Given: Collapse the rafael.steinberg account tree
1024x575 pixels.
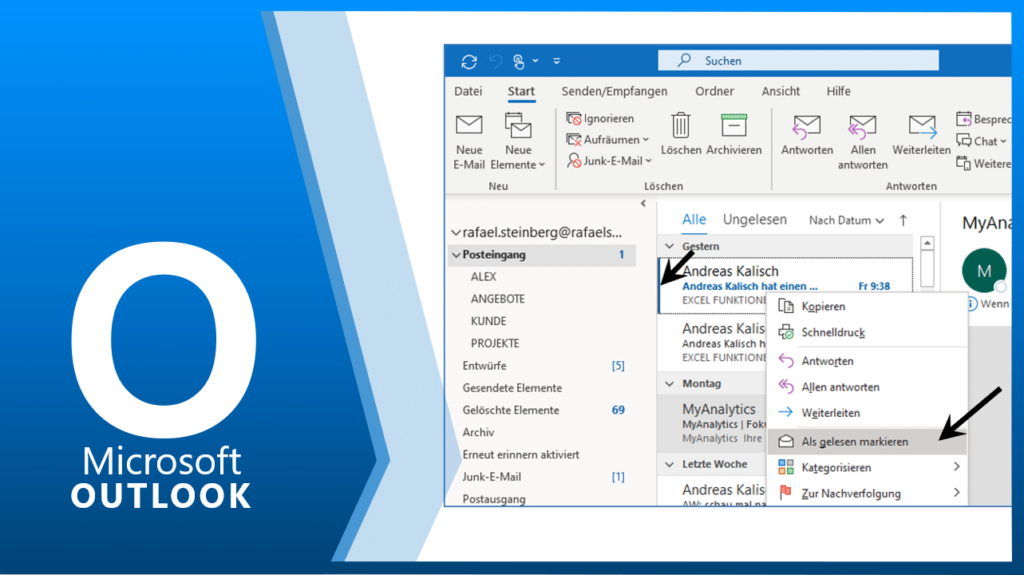Looking at the screenshot, I should click(456, 233).
